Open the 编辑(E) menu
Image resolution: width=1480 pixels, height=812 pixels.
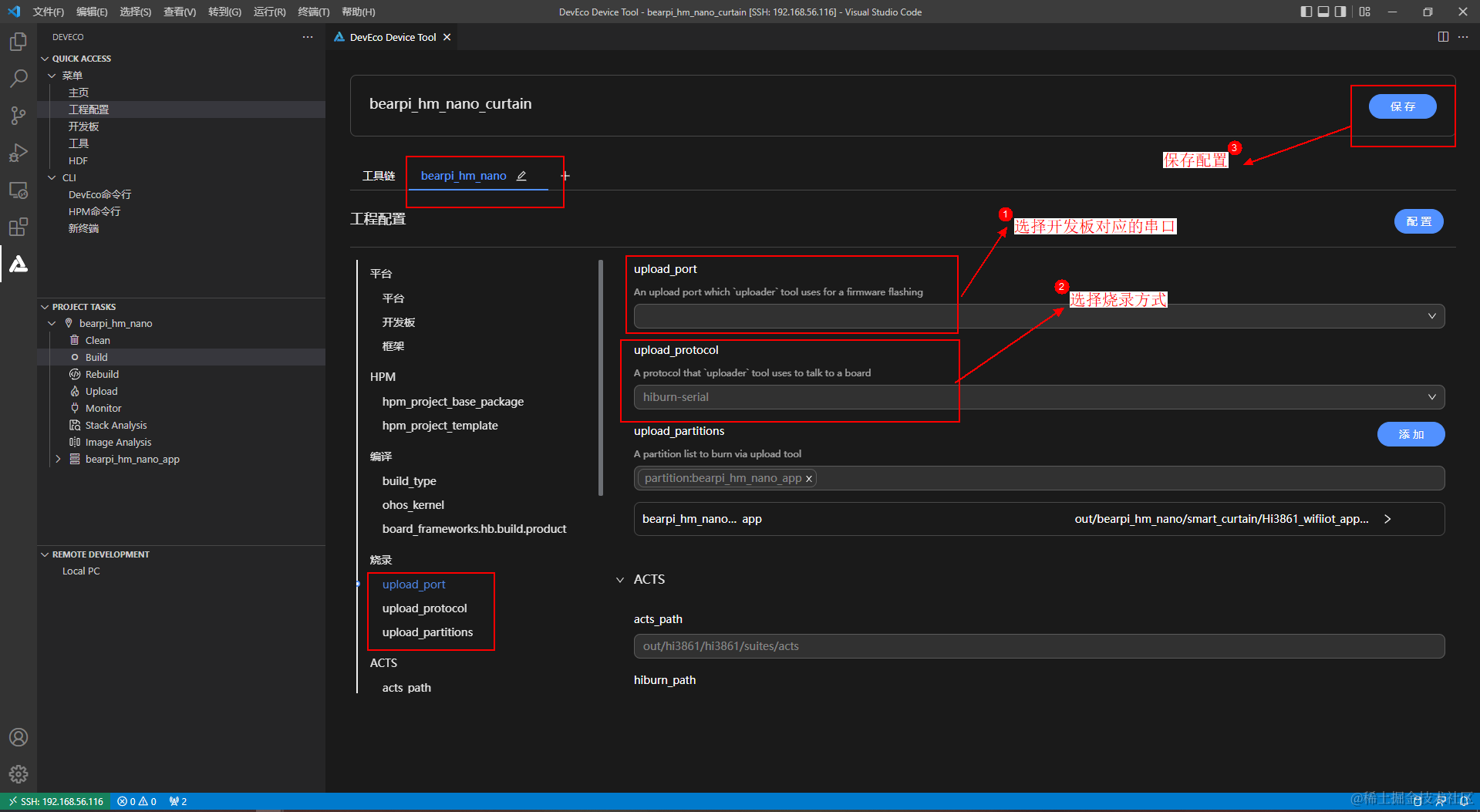92,12
